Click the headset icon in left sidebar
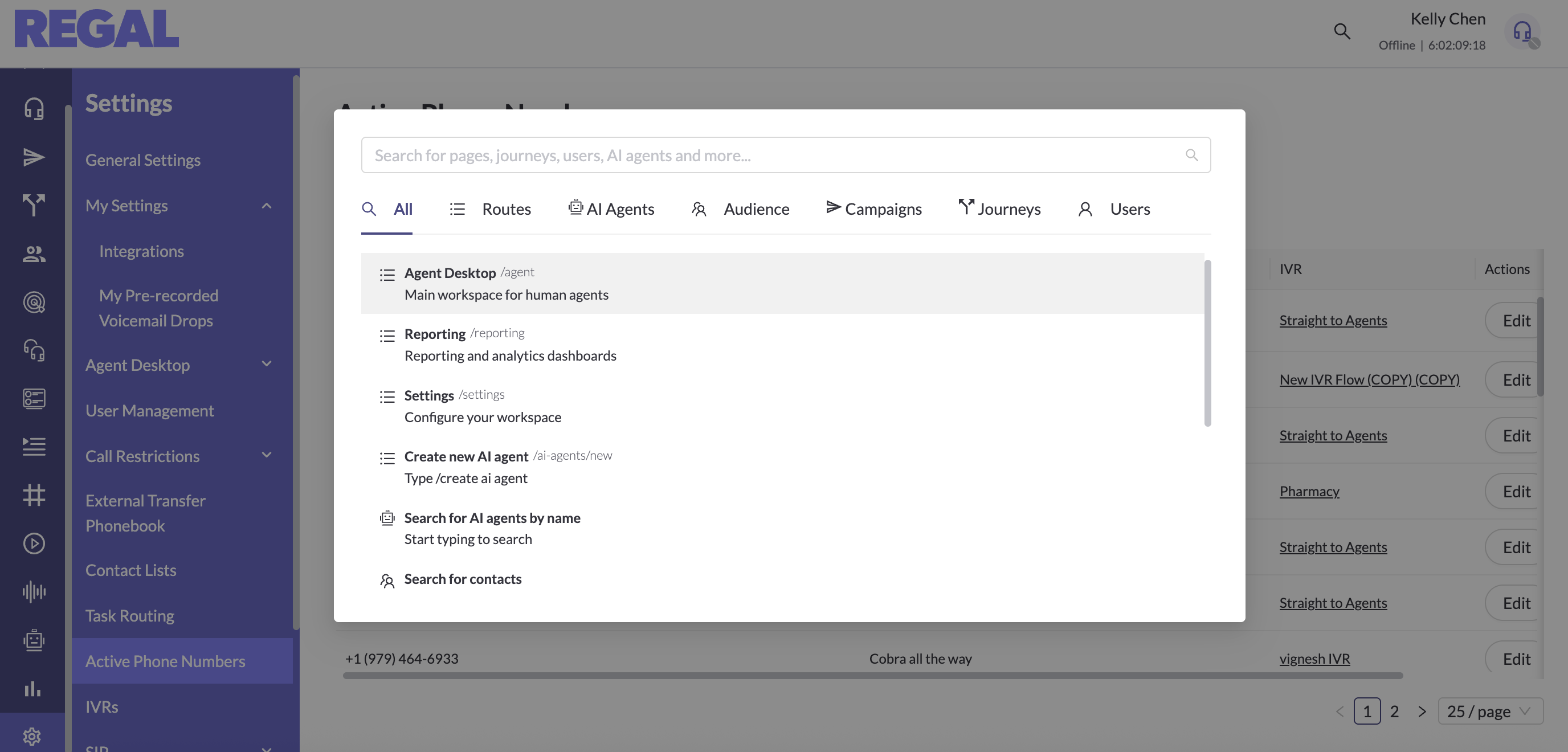Screen dimensions: 1568x752 34,109
